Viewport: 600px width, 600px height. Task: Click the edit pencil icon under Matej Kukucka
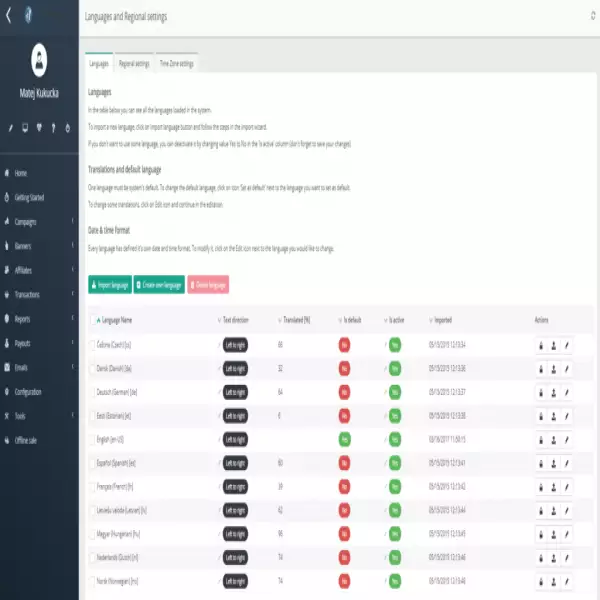point(11,128)
